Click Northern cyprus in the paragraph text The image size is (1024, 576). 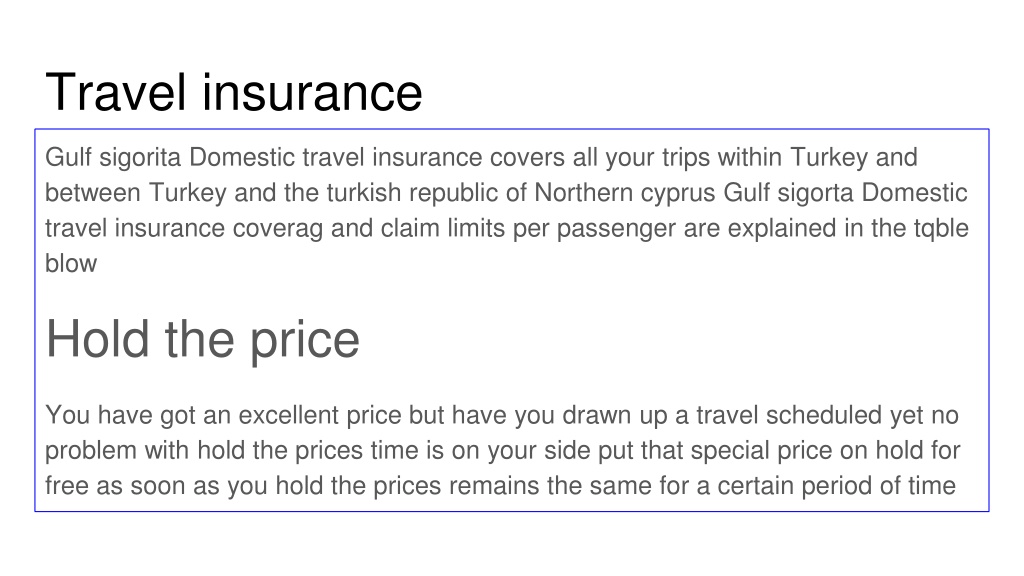(625, 193)
